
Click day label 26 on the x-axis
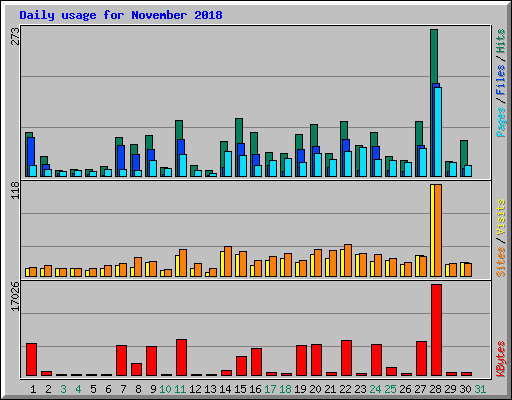tap(405, 389)
